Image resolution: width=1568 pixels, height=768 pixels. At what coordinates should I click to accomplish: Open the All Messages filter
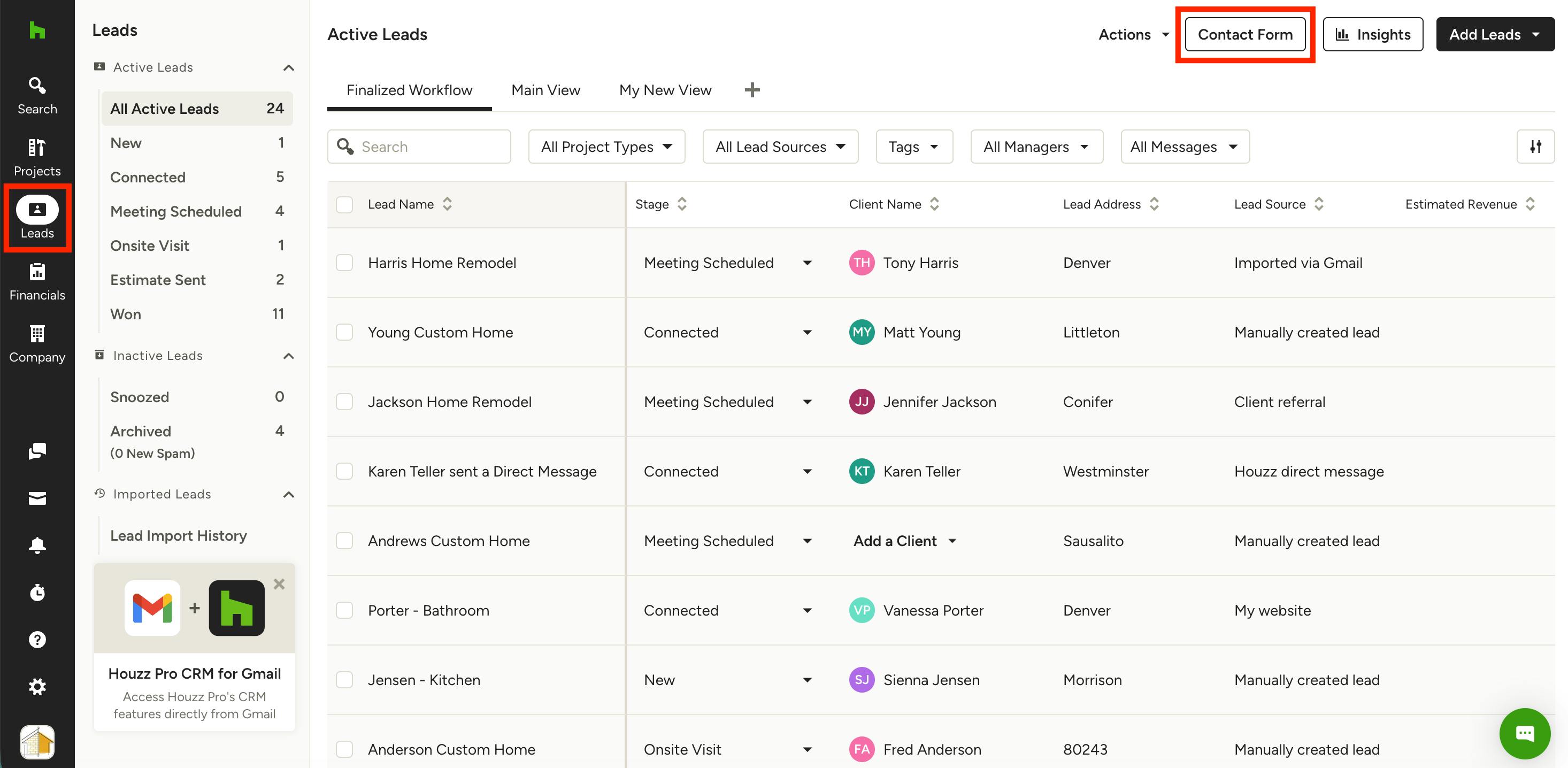[x=1185, y=147]
